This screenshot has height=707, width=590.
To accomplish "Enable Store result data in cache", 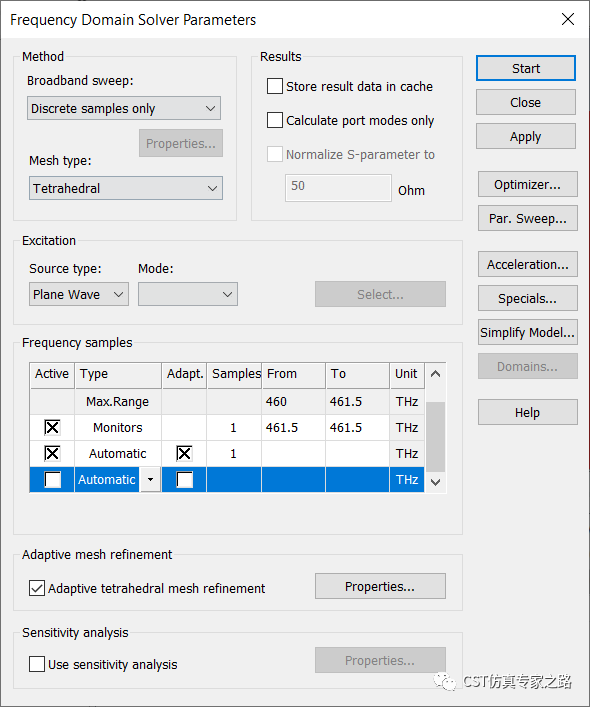I will pos(275,86).
